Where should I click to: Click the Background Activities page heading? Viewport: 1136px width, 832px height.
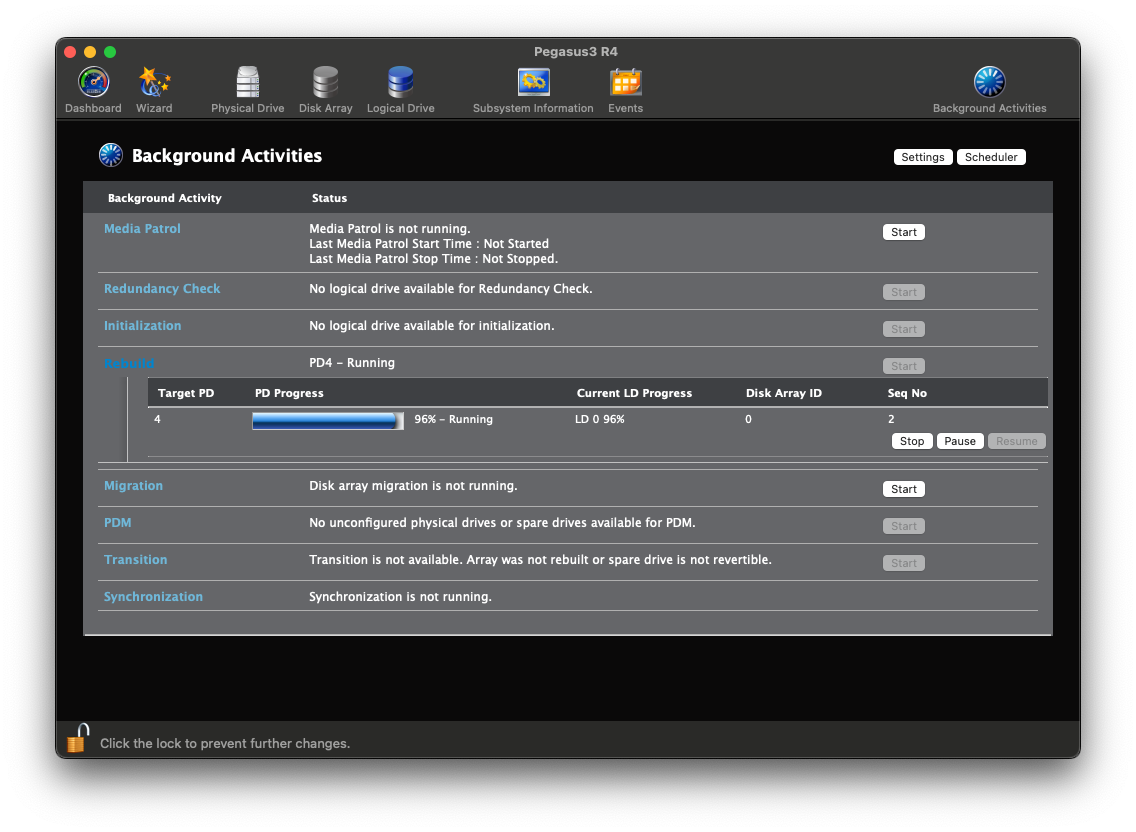227,155
